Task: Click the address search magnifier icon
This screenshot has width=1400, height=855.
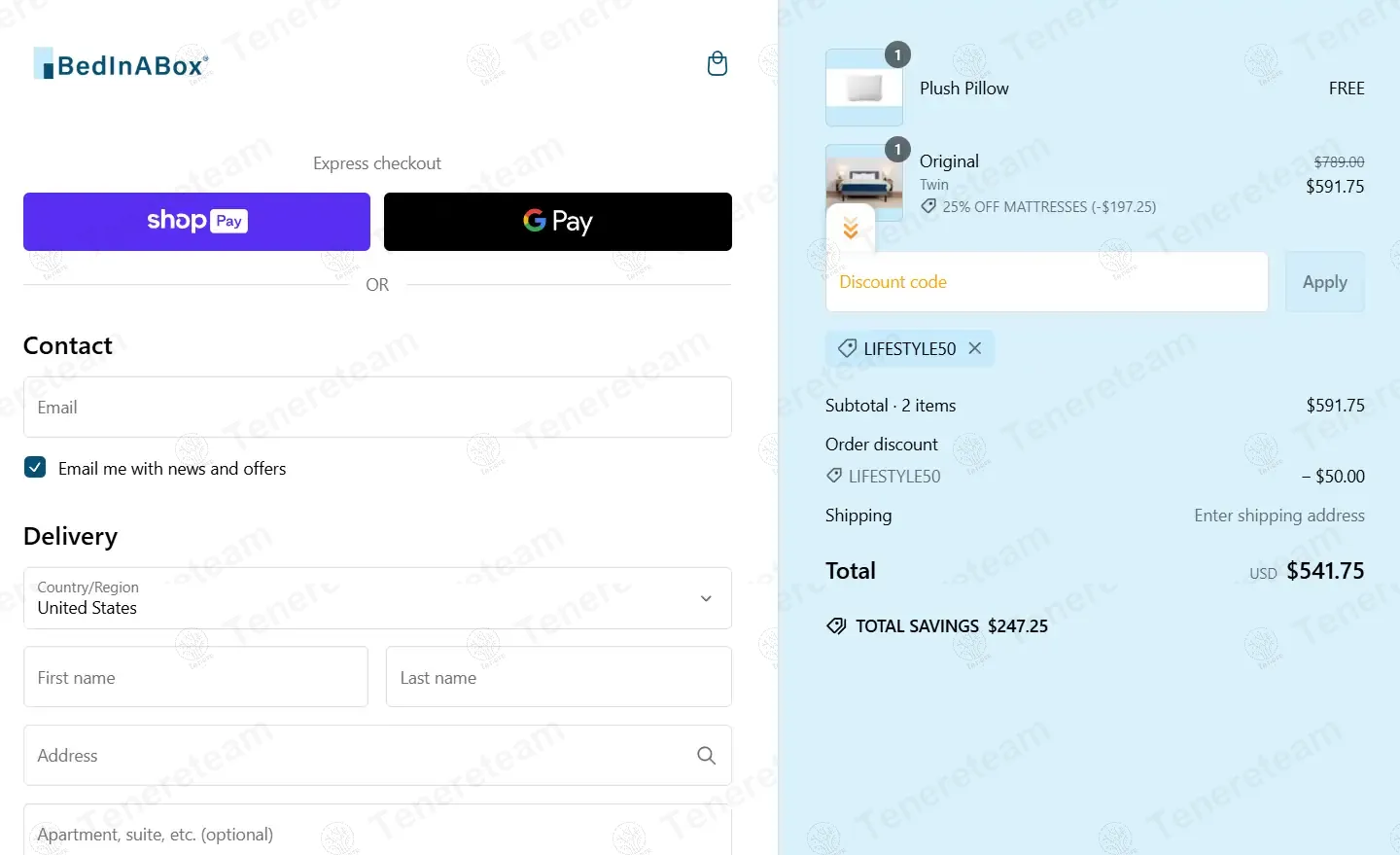Action: (x=706, y=756)
